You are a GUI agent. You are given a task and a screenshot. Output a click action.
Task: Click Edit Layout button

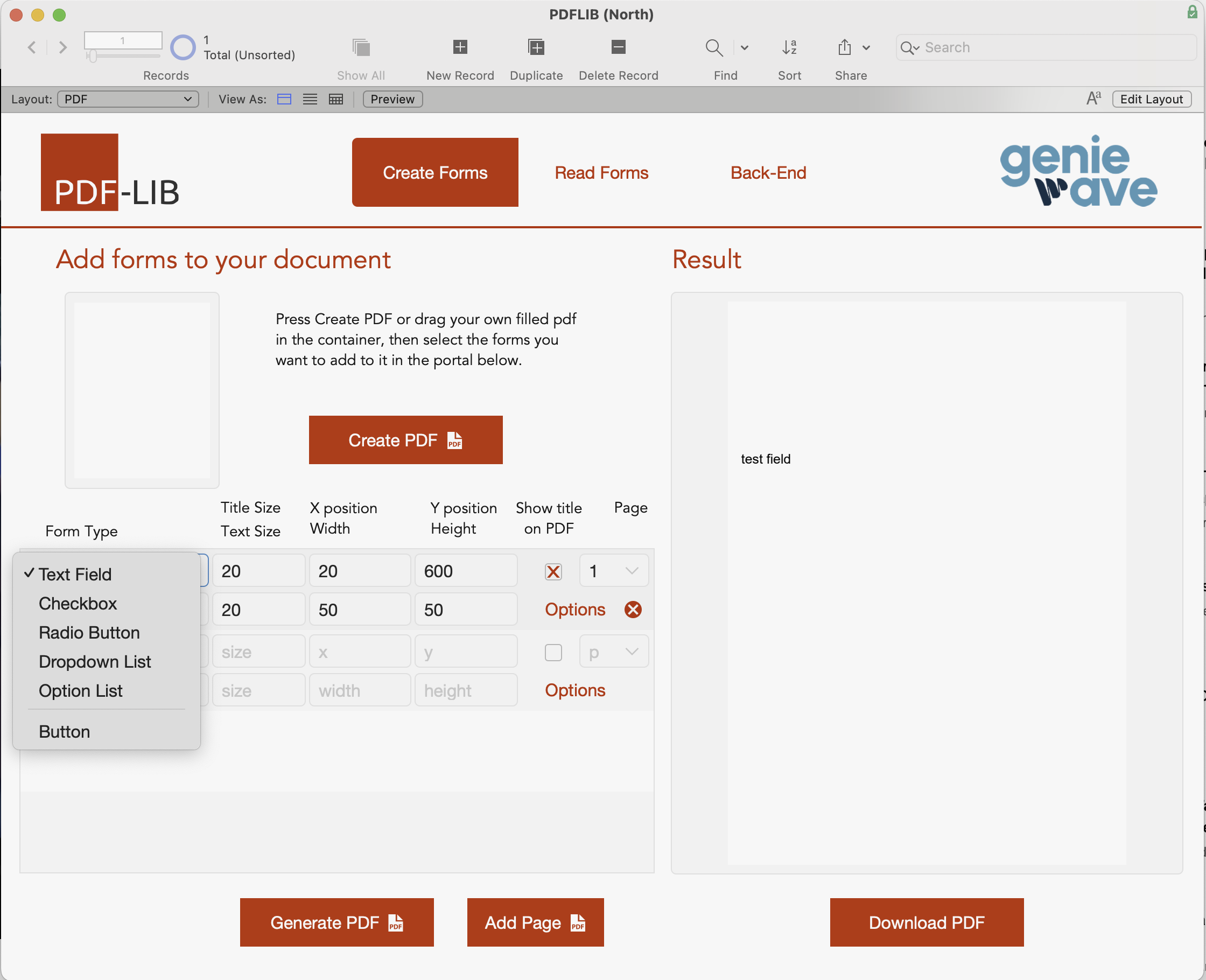point(1151,100)
